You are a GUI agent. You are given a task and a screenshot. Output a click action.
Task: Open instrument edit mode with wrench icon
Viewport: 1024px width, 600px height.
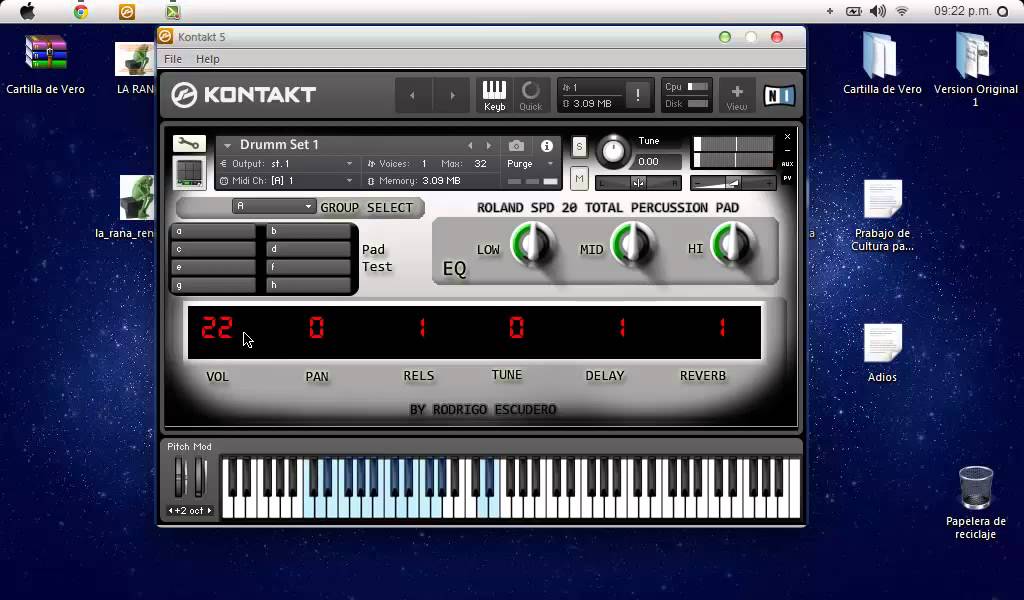[189, 144]
